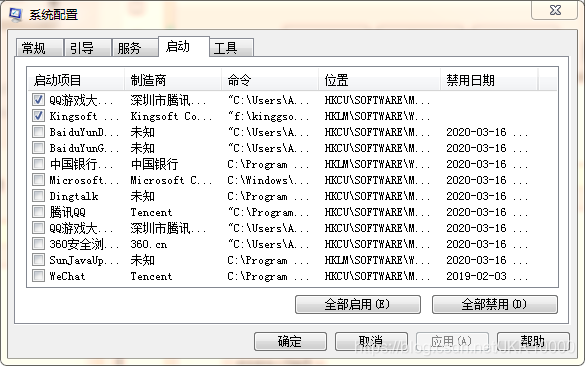Uncheck the Kingsoft startup item checkbox
Image resolution: width=585 pixels, height=366 pixels.
click(38, 116)
